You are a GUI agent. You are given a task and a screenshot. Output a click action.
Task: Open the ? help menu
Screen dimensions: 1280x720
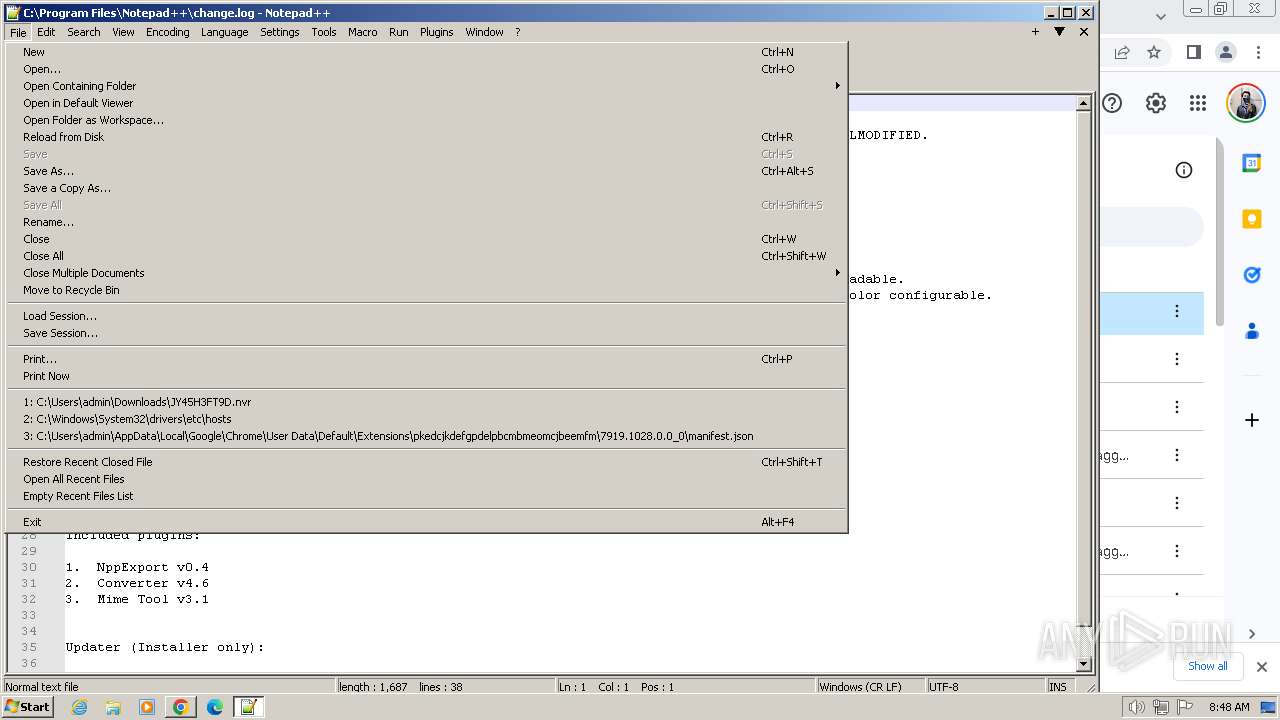[x=518, y=32]
